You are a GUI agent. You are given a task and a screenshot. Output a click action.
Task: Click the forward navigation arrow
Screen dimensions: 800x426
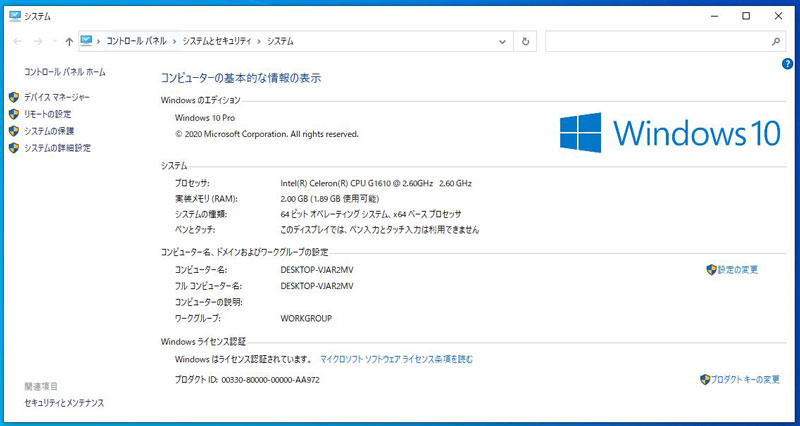coord(38,42)
